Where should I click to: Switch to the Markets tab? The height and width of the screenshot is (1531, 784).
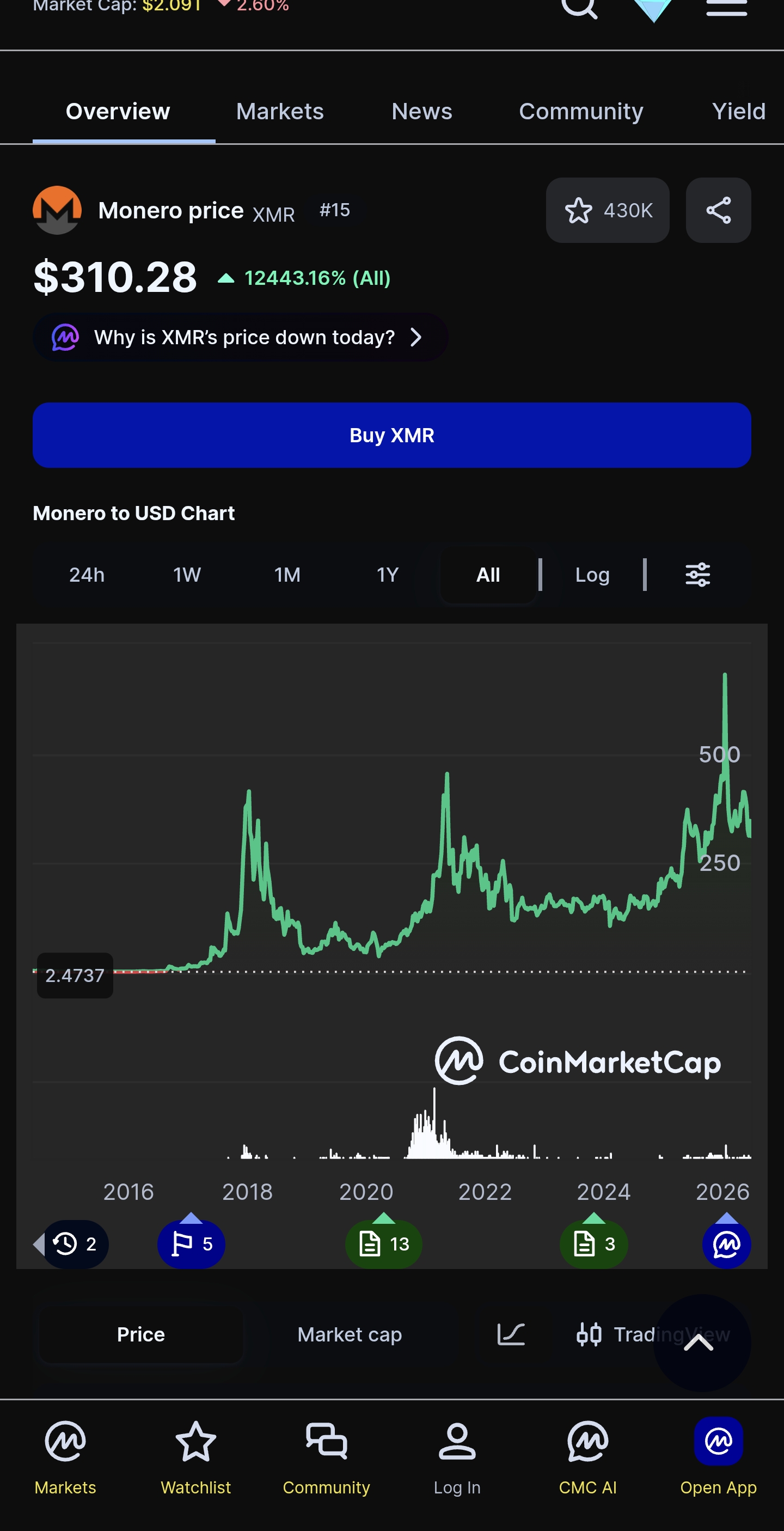click(280, 112)
